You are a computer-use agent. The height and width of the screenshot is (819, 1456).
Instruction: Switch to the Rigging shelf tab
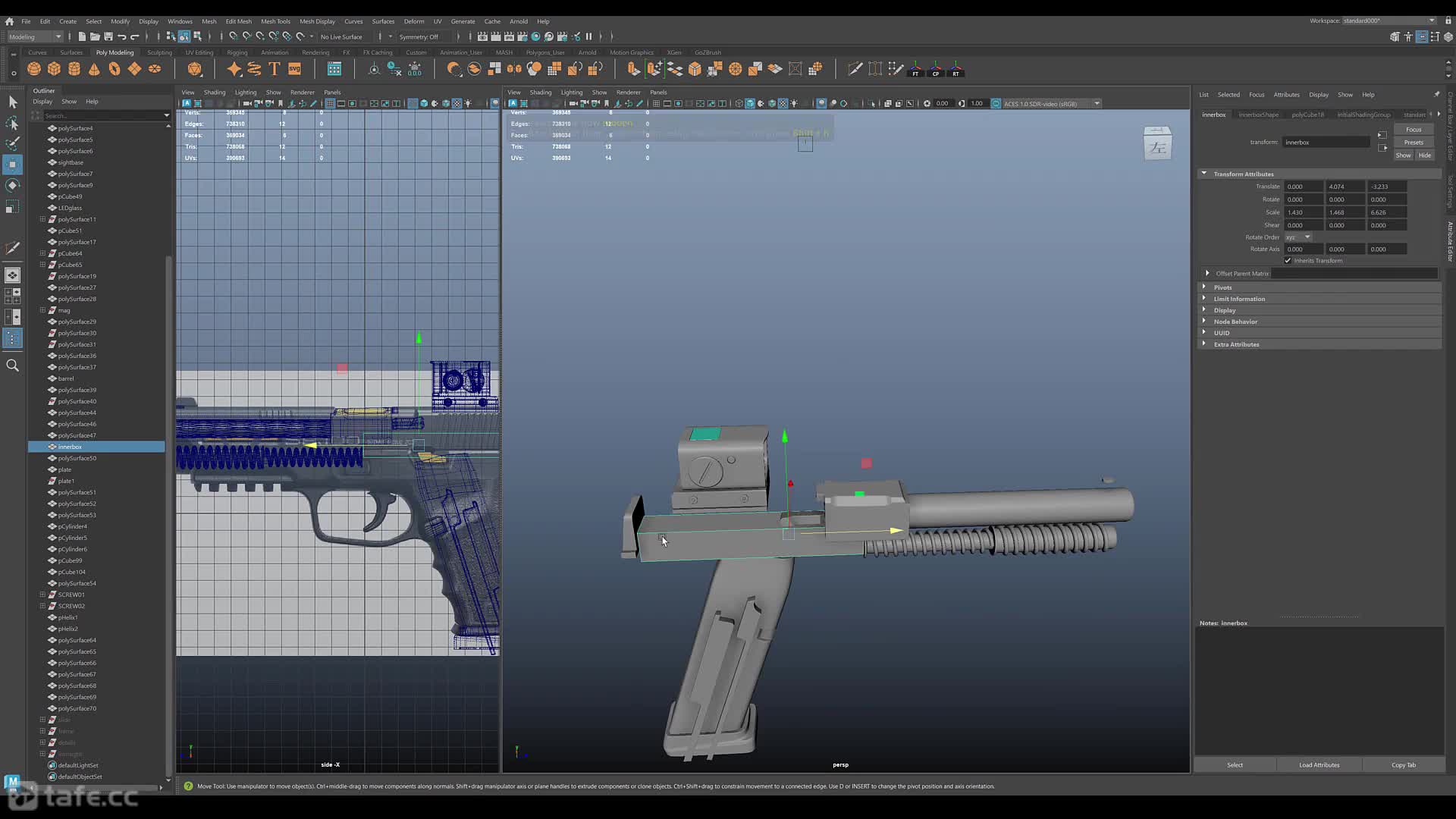[x=237, y=52]
